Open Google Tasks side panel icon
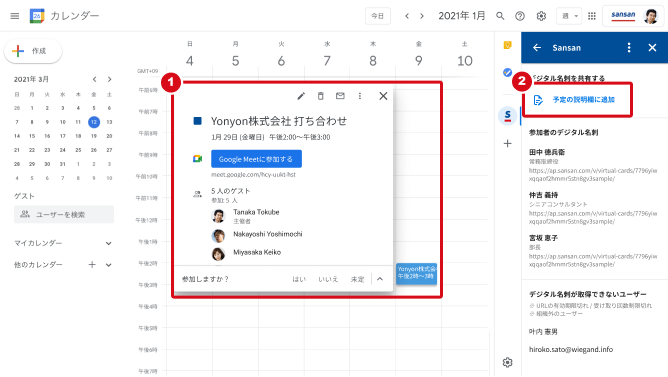 click(507, 73)
